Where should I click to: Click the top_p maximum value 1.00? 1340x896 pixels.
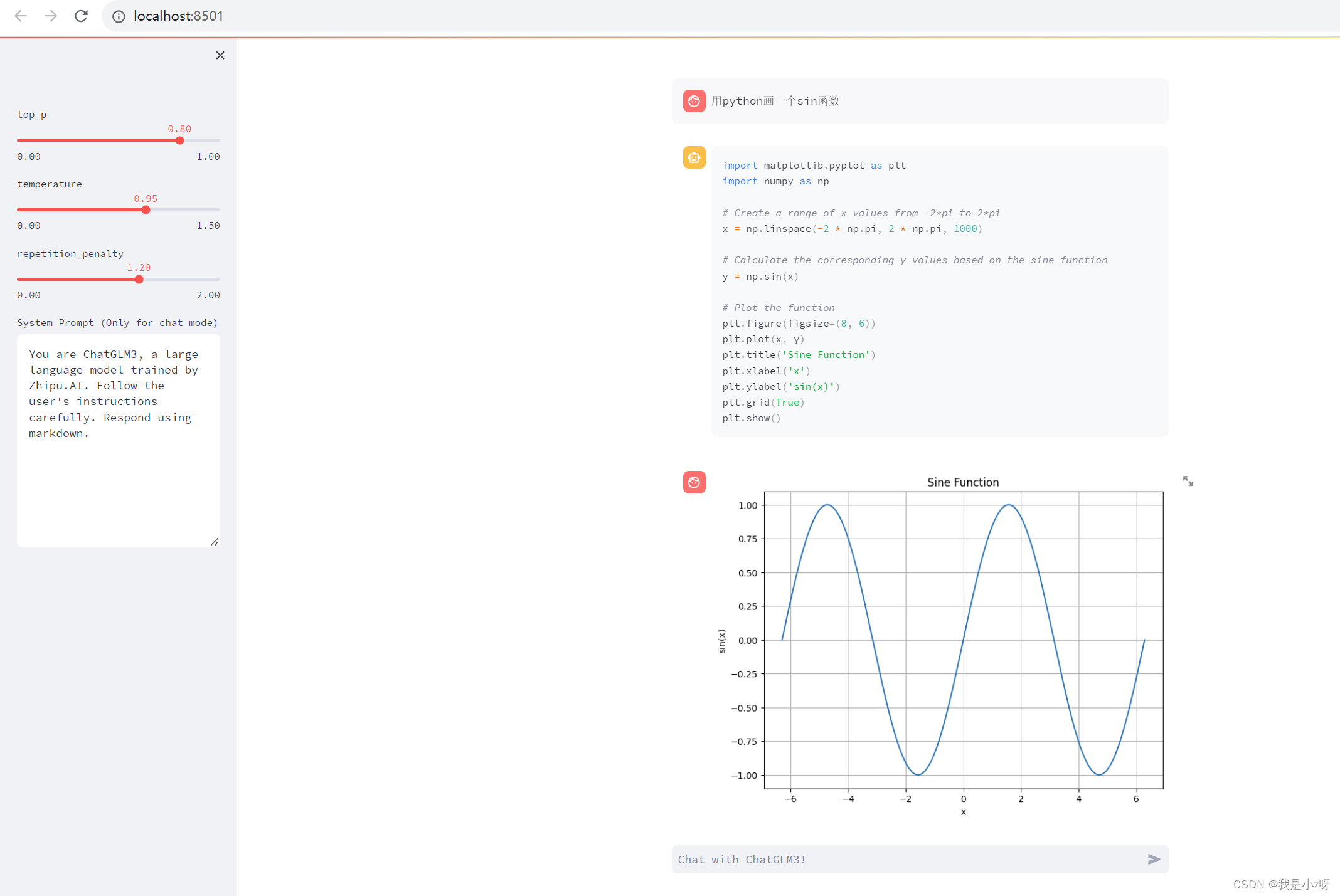[208, 157]
